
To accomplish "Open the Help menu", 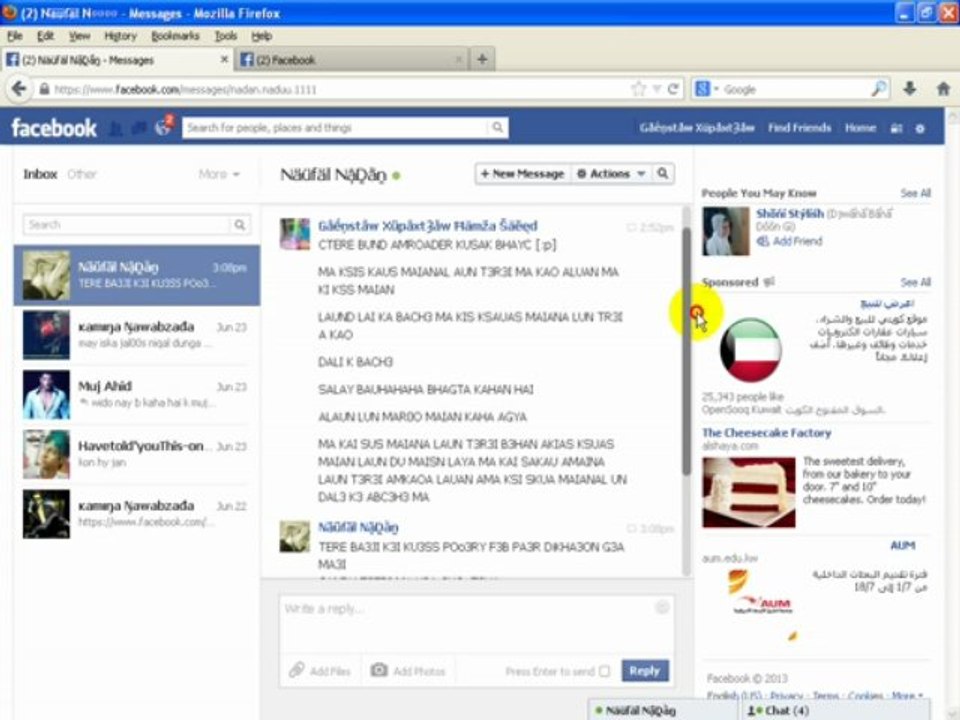I will (261, 36).
